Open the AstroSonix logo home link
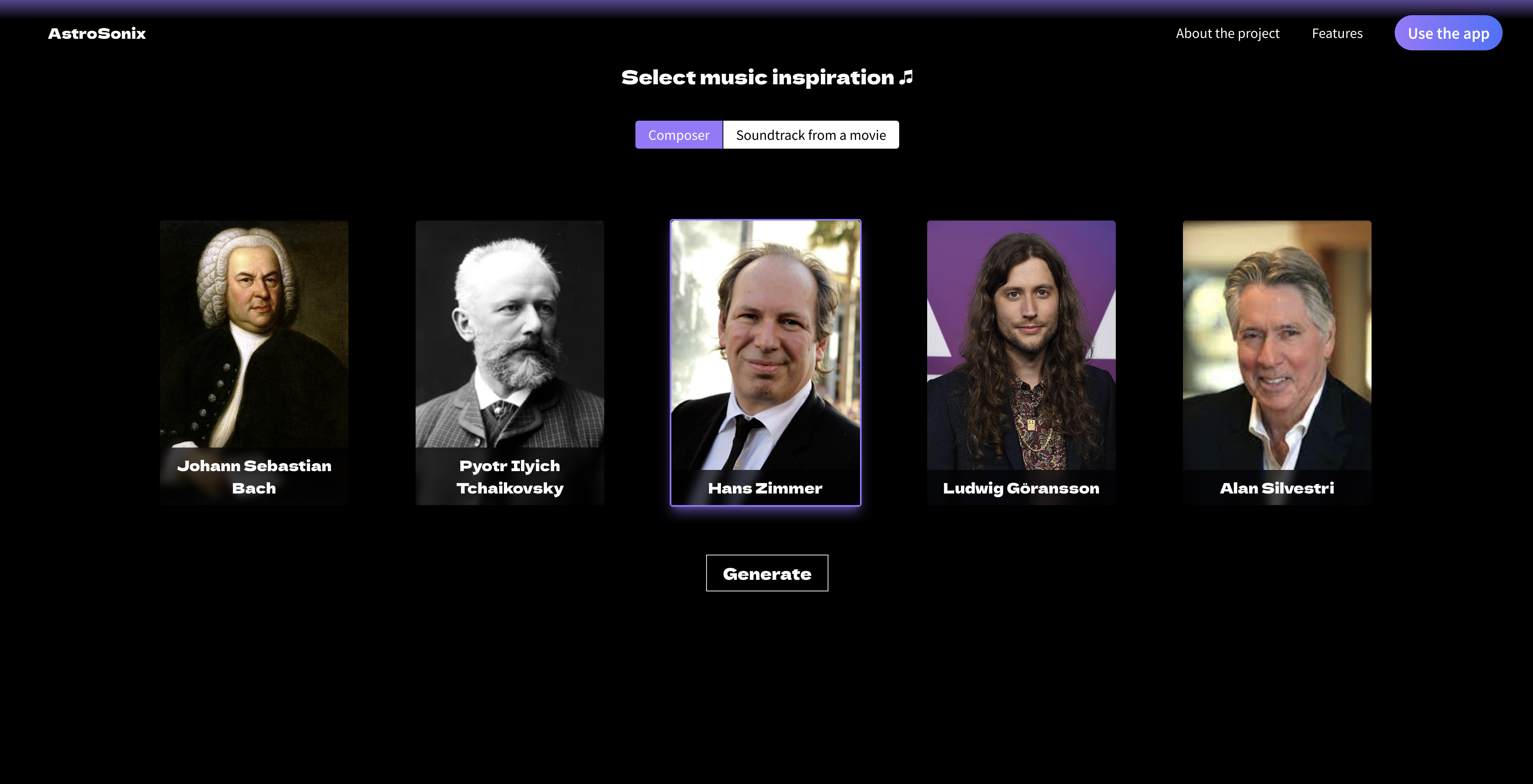The height and width of the screenshot is (784, 1533). pos(97,33)
